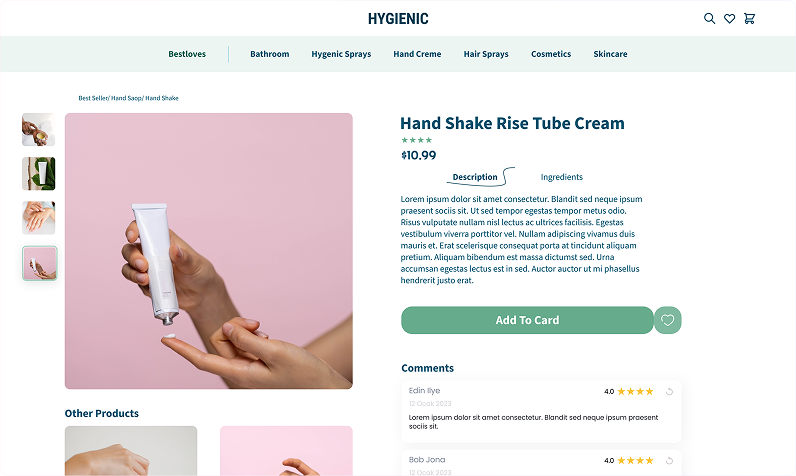Go to the Bathroom category
Viewport: 796px width, 476px height.
(269, 54)
